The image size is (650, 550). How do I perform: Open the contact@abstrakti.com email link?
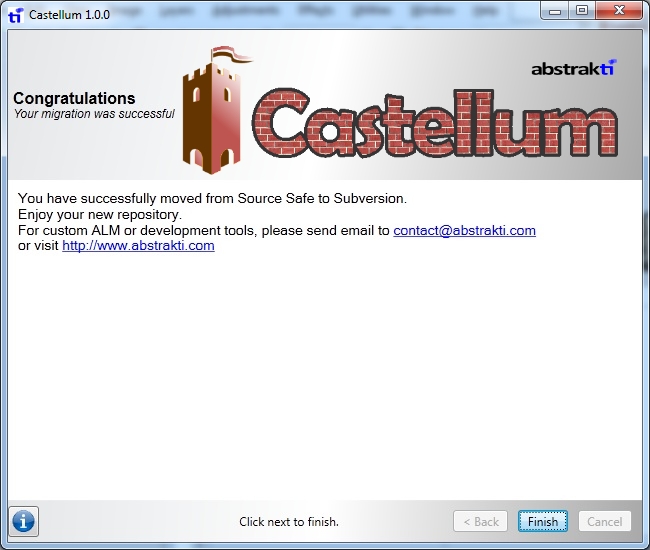pos(464,230)
